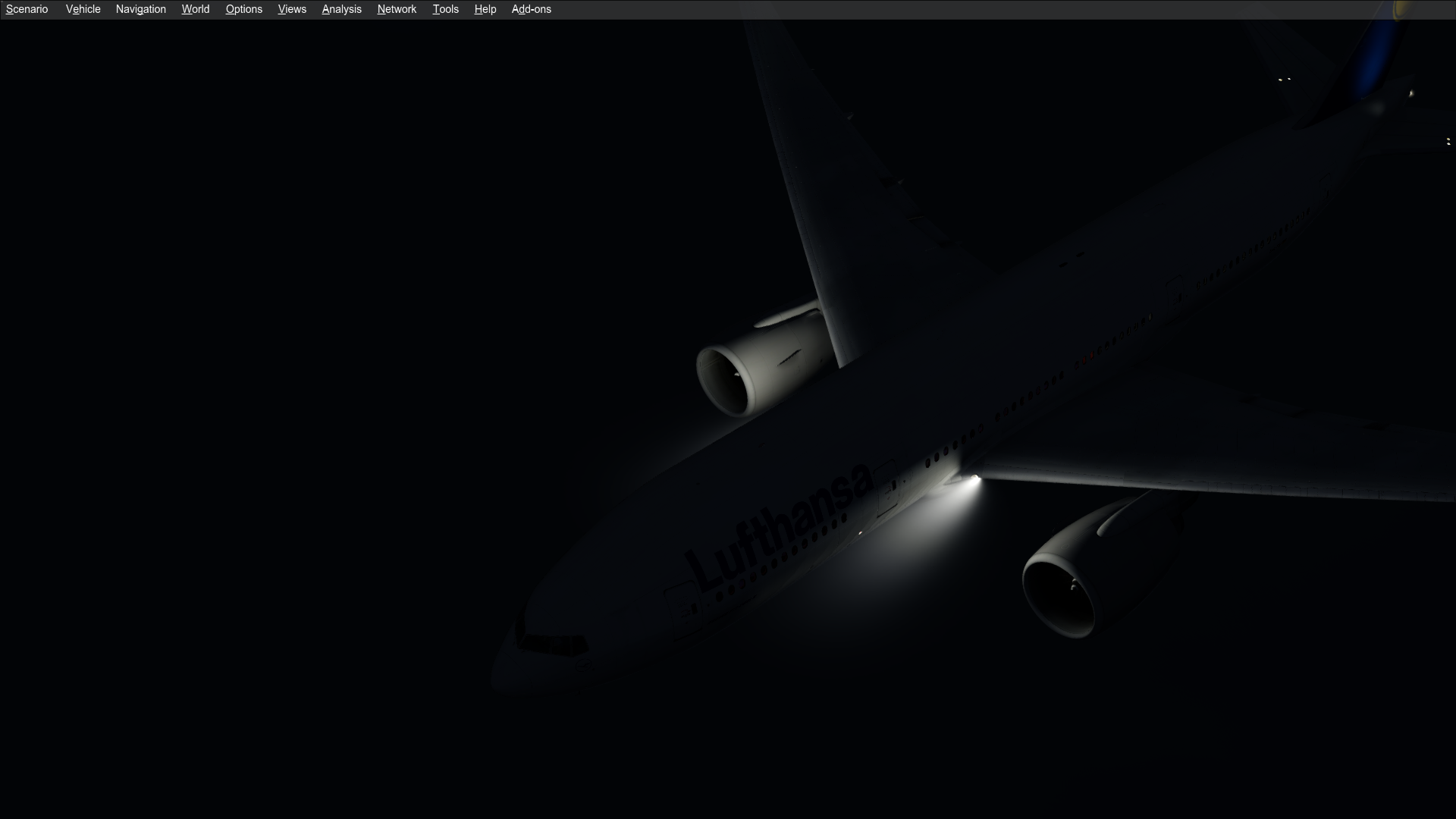Open the Vehicle menu
Screen dimensions: 1456x819
pos(83,9)
